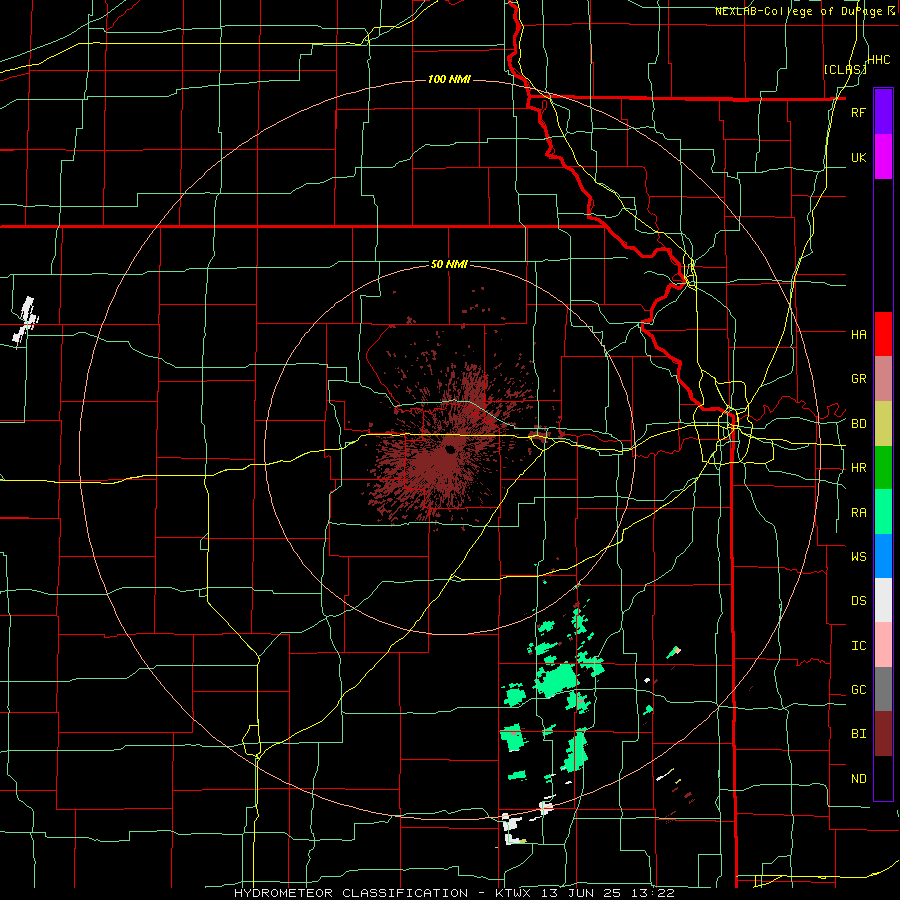Click the white DS legend swatch
900x900 pixels.
click(883, 600)
